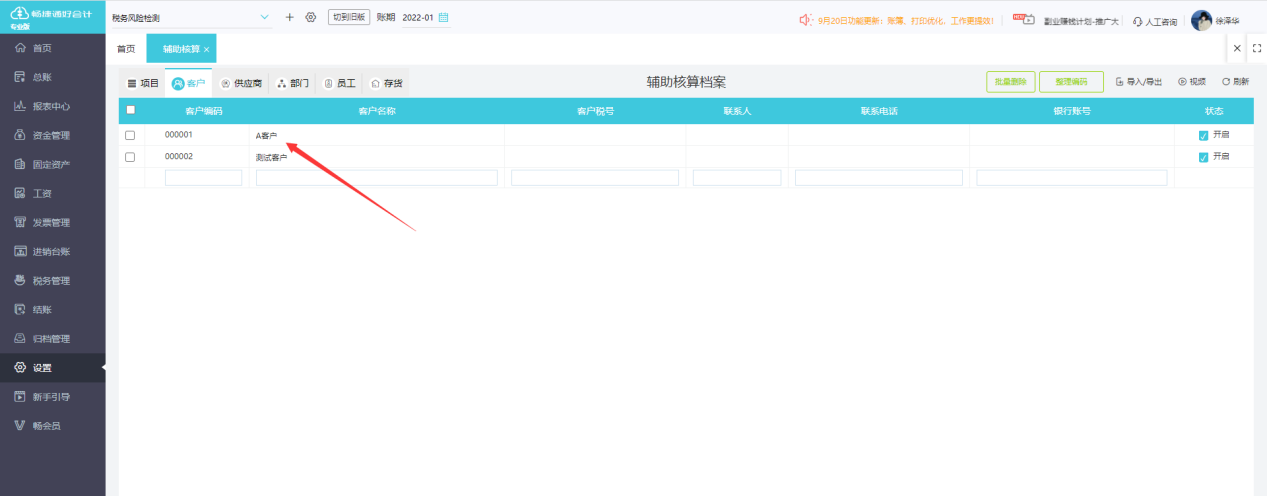
Task: Check the row checkbox for 000001
Action: click(130, 135)
